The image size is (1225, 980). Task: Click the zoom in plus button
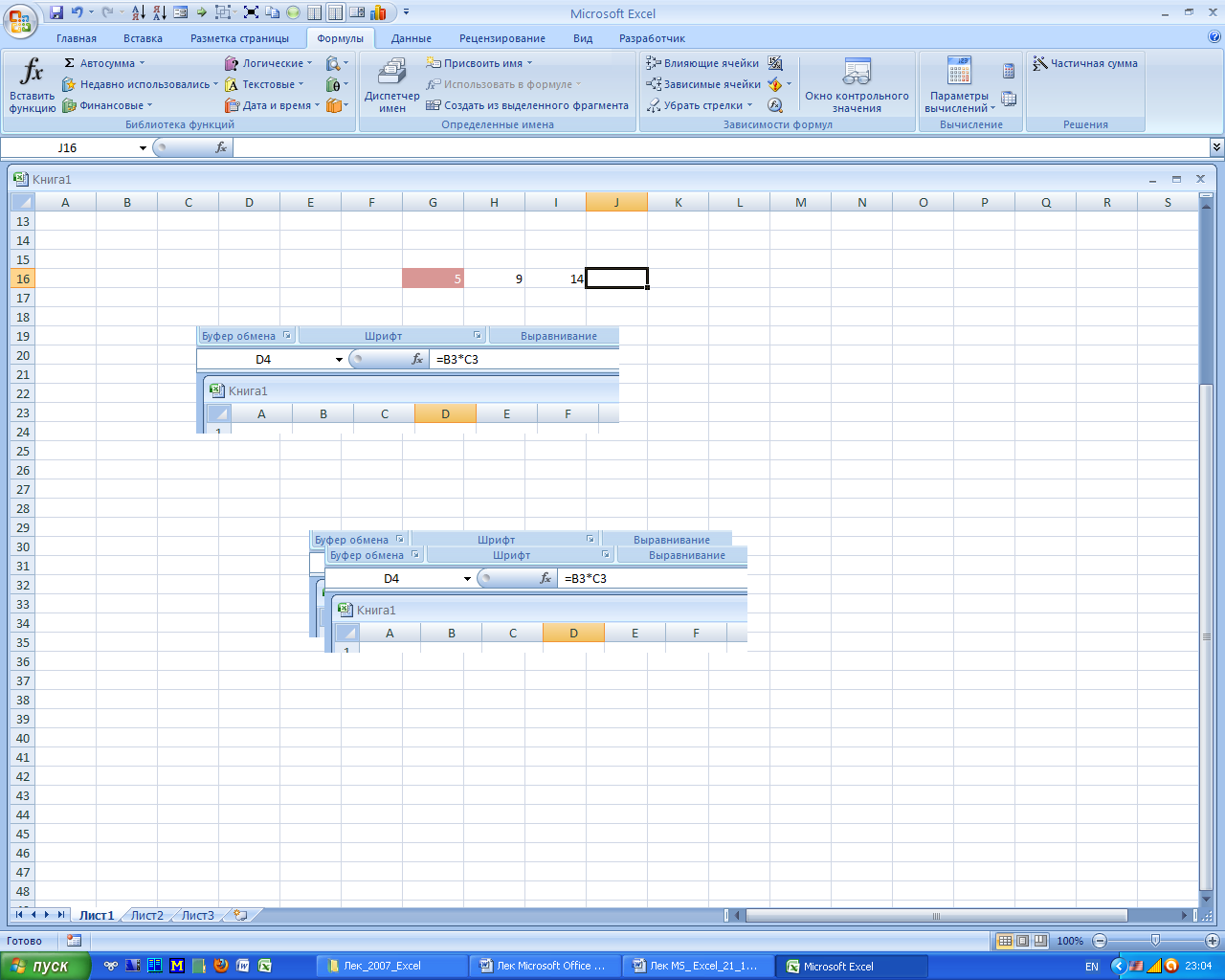pyautogui.click(x=1213, y=941)
